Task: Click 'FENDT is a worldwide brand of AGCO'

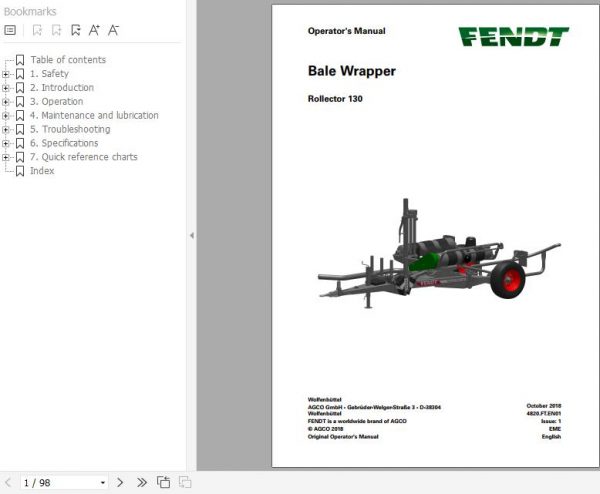Action: tap(357, 421)
